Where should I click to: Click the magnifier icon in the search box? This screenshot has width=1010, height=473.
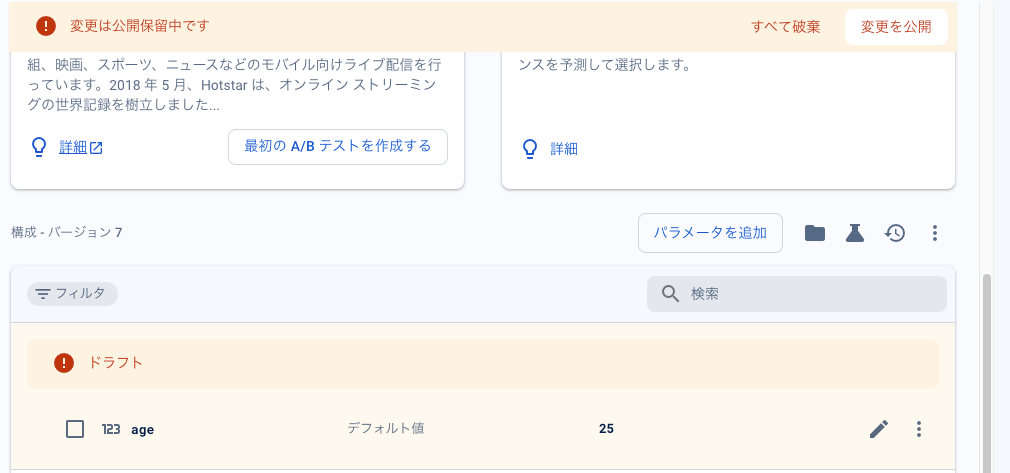tap(670, 294)
